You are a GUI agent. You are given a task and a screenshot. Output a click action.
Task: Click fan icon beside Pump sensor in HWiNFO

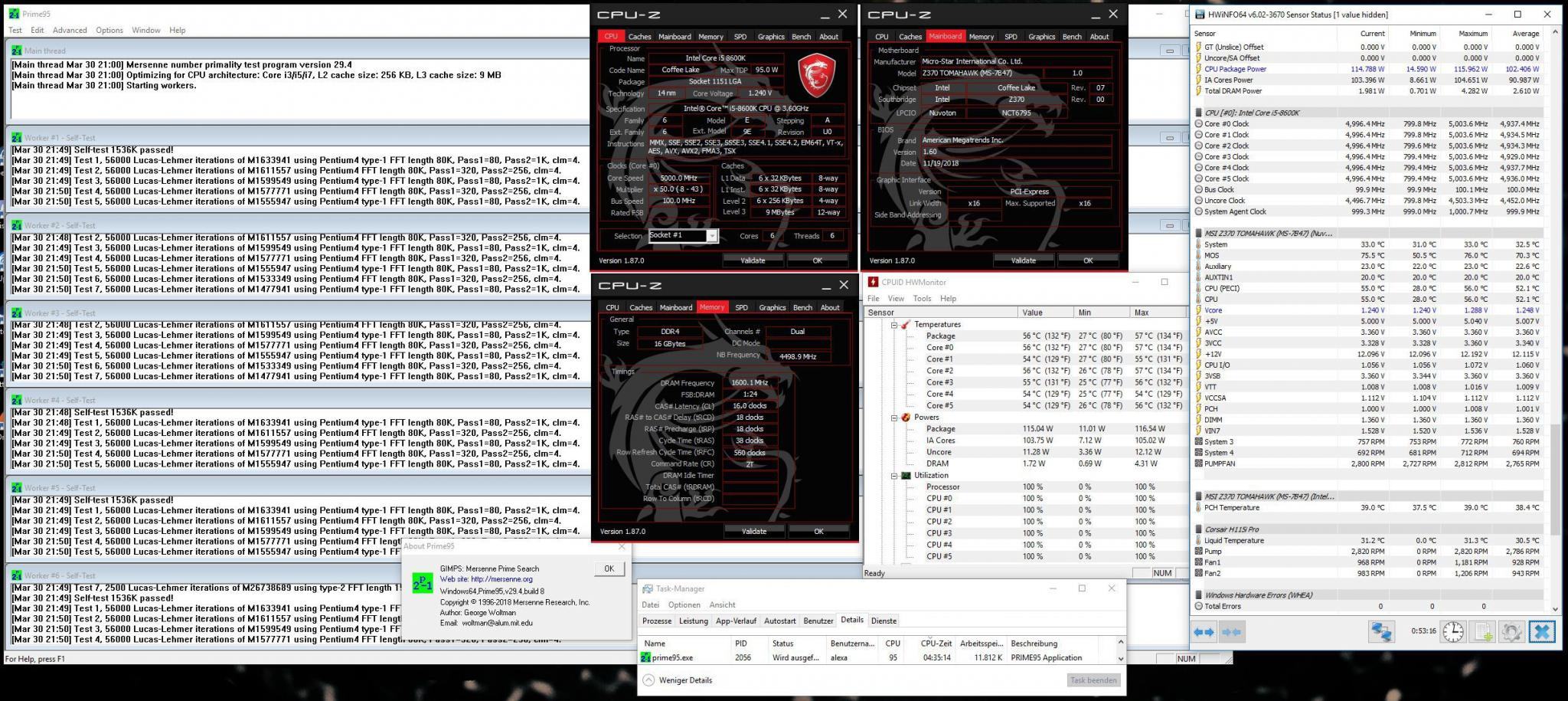pos(1198,552)
